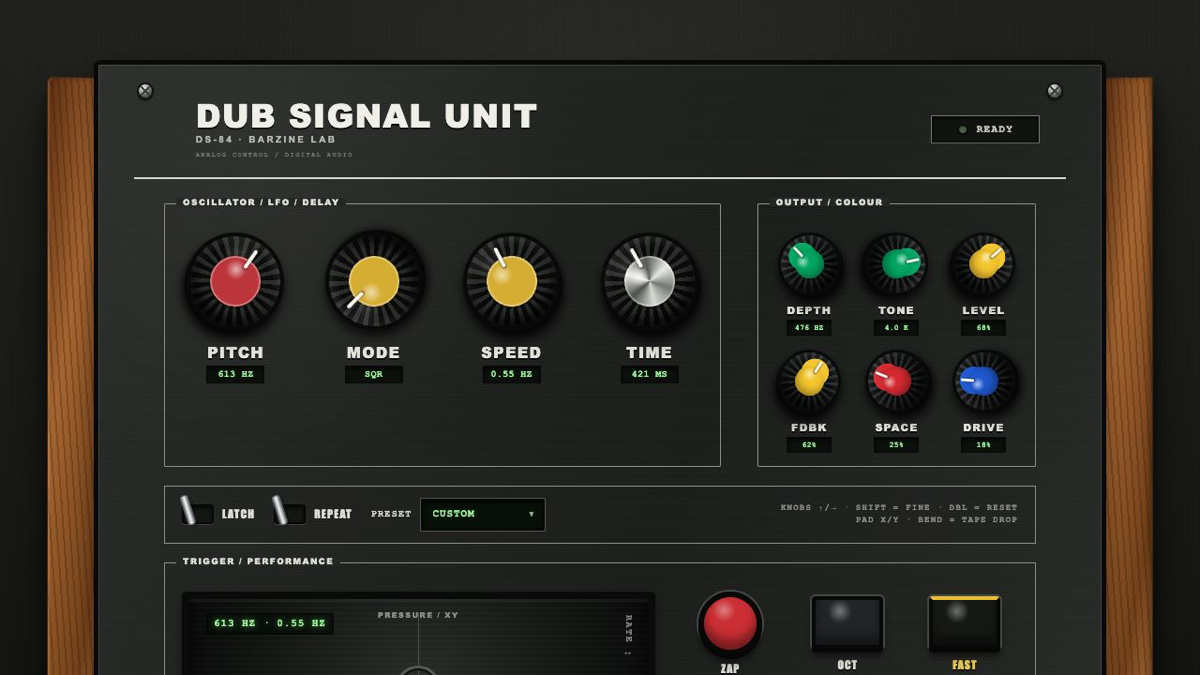Image resolution: width=1200 pixels, height=675 pixels.
Task: Click the yellow SPEED knob
Action: pos(512,281)
